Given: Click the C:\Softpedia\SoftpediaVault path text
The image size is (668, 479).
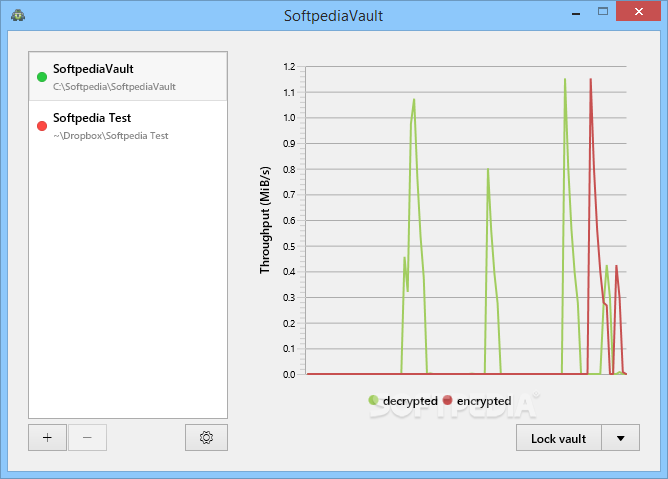Looking at the screenshot, I should [x=114, y=87].
